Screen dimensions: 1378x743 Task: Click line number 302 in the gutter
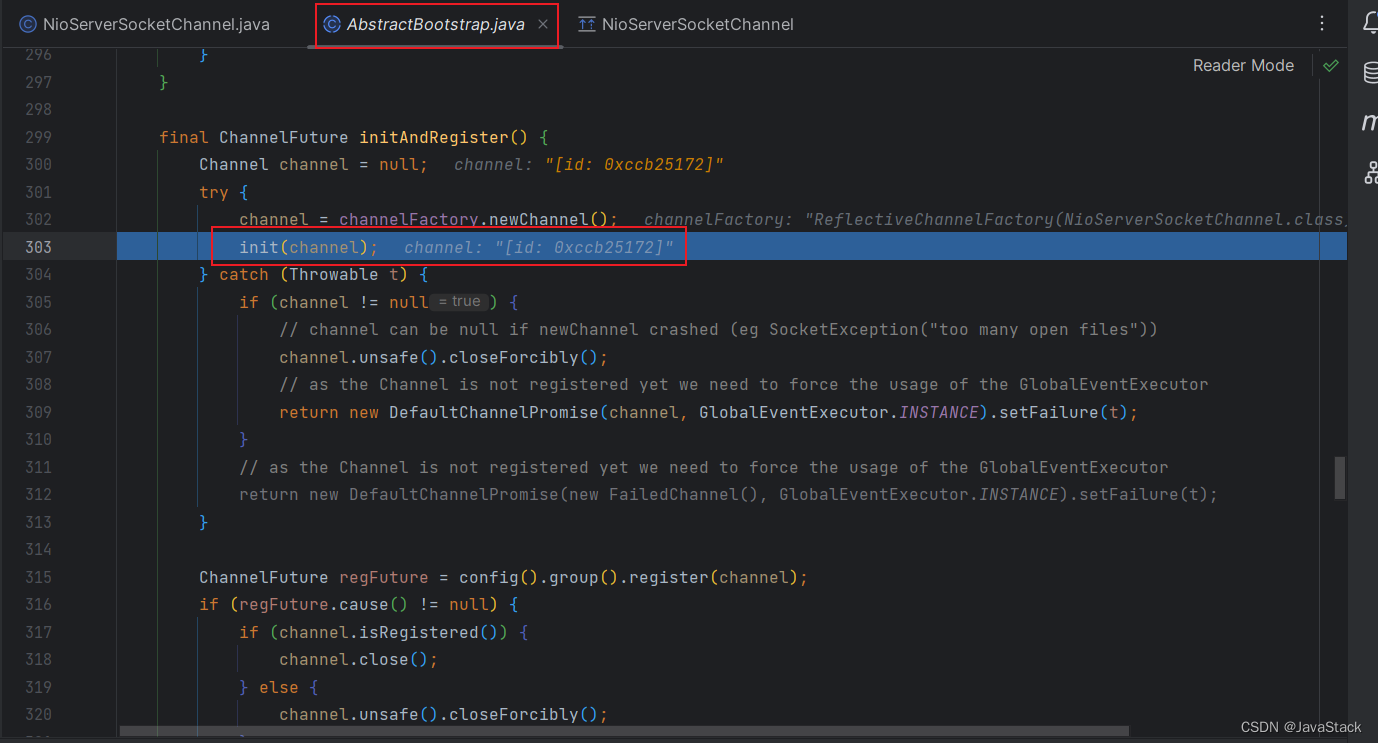[38, 219]
